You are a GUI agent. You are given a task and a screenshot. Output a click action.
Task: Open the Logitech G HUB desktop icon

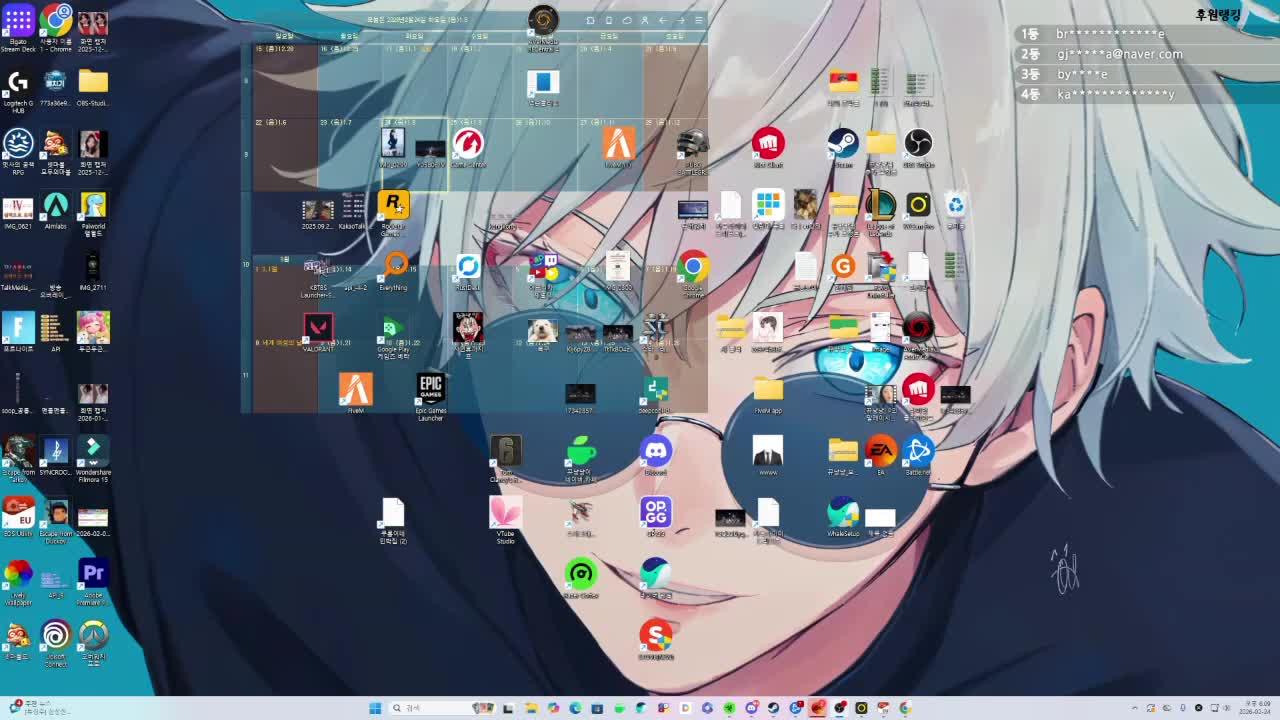pyautogui.click(x=18, y=91)
